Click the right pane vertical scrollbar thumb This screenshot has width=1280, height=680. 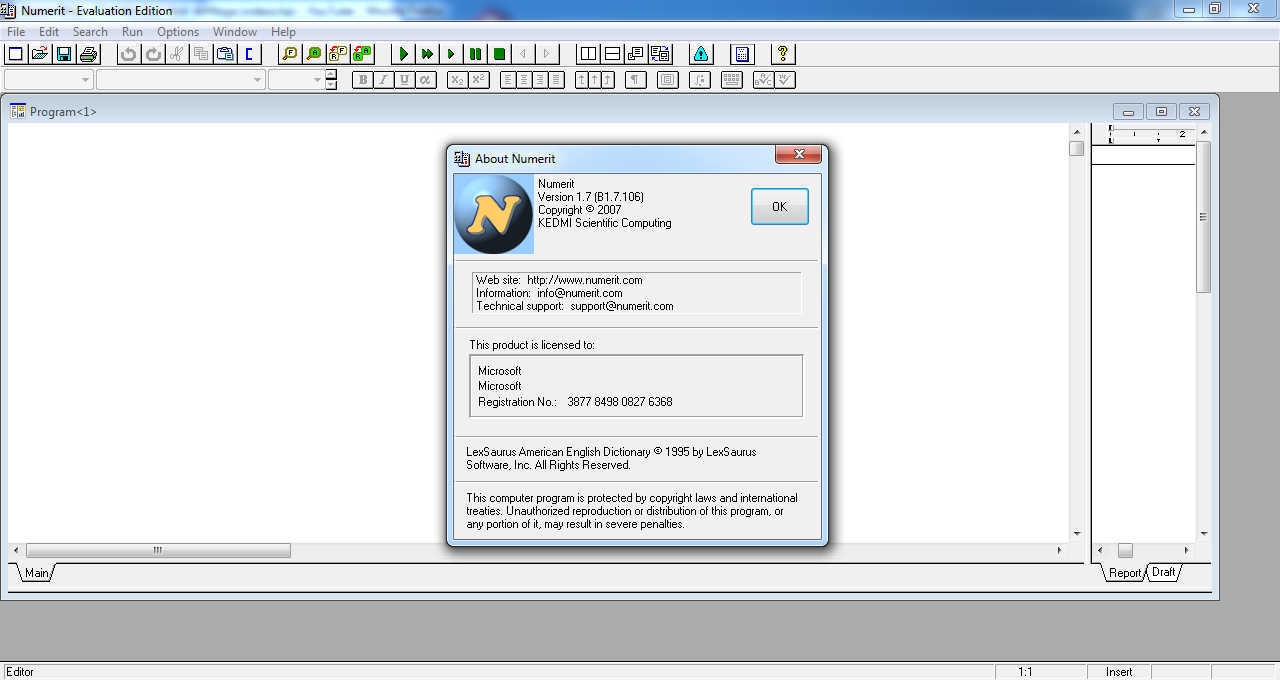point(1203,217)
